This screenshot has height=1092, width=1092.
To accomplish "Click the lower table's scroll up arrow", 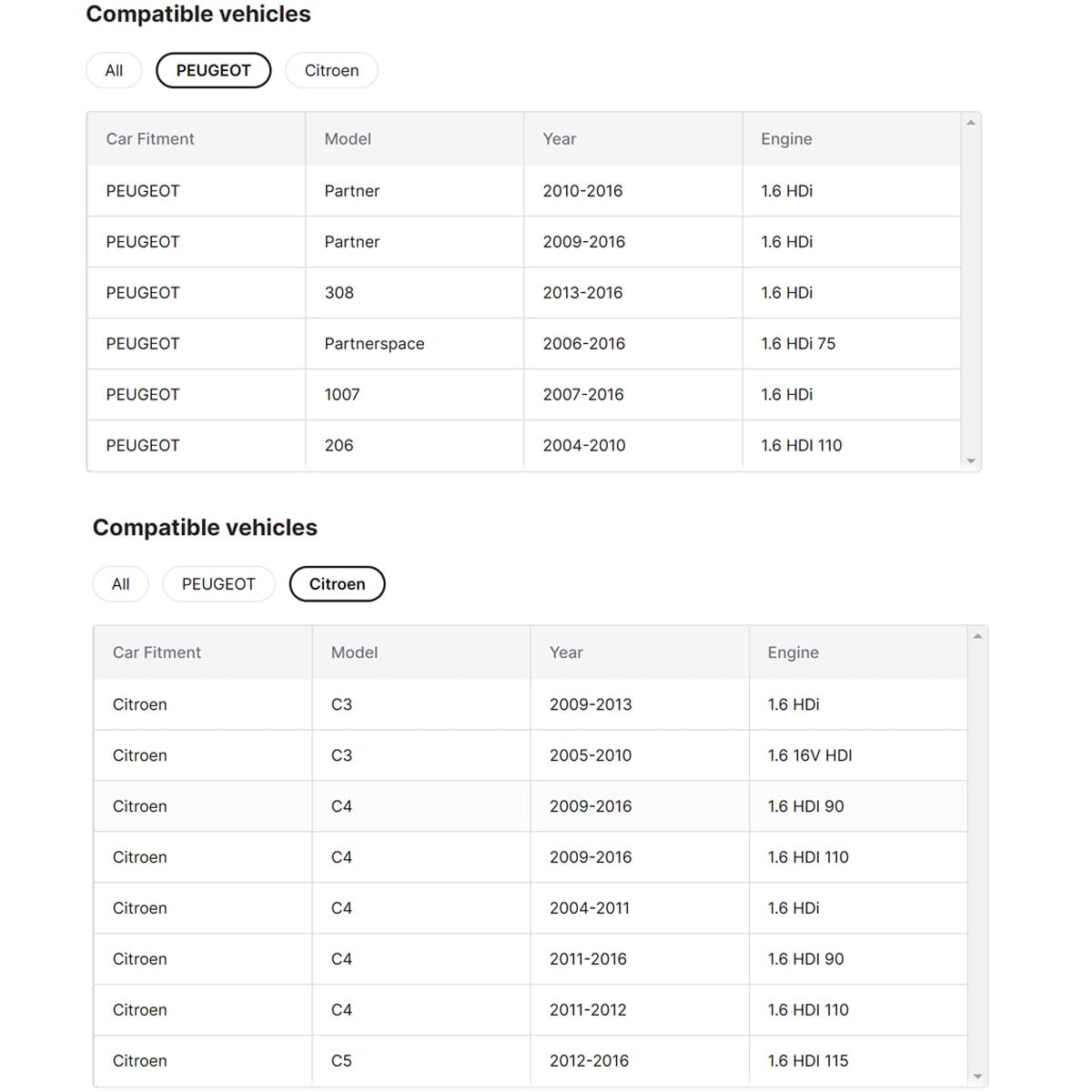I will point(977,636).
